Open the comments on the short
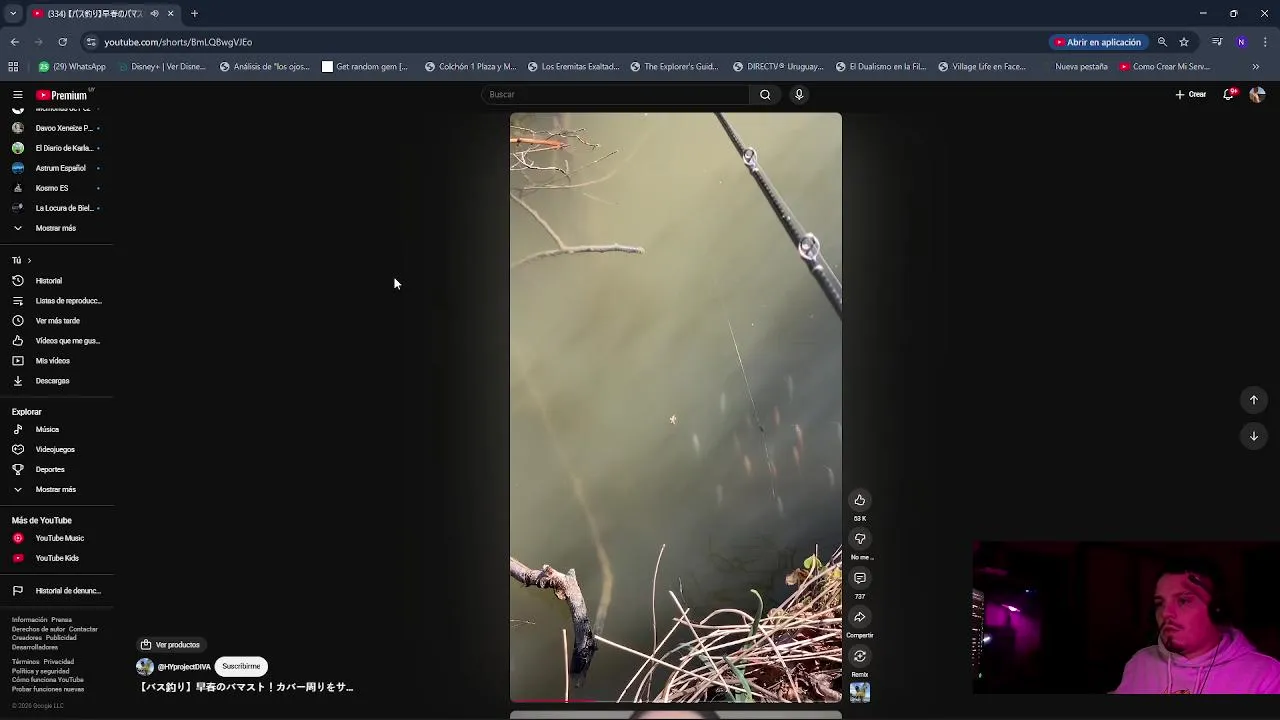Image resolution: width=1280 pixels, height=720 pixels. tap(860, 578)
